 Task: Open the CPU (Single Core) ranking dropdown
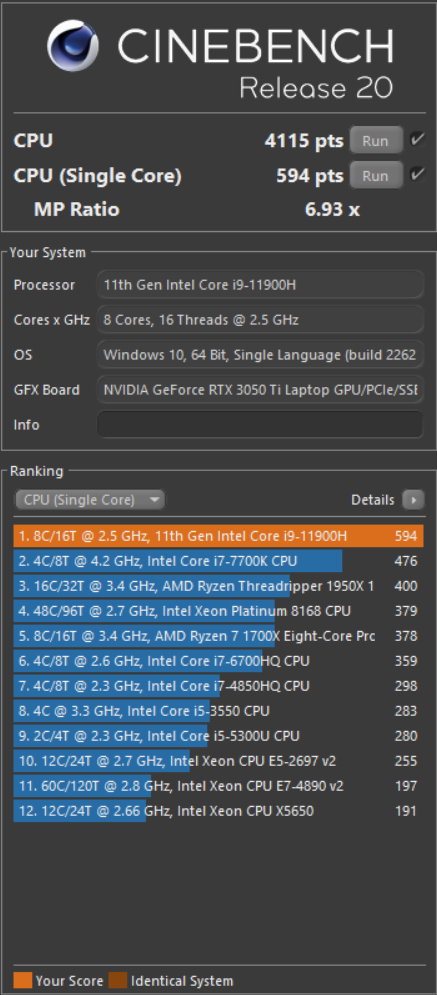tap(90, 500)
